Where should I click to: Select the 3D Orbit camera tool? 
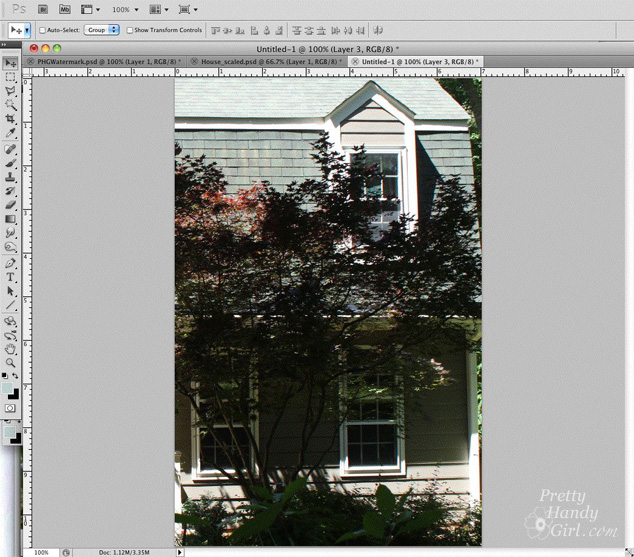pos(10,335)
